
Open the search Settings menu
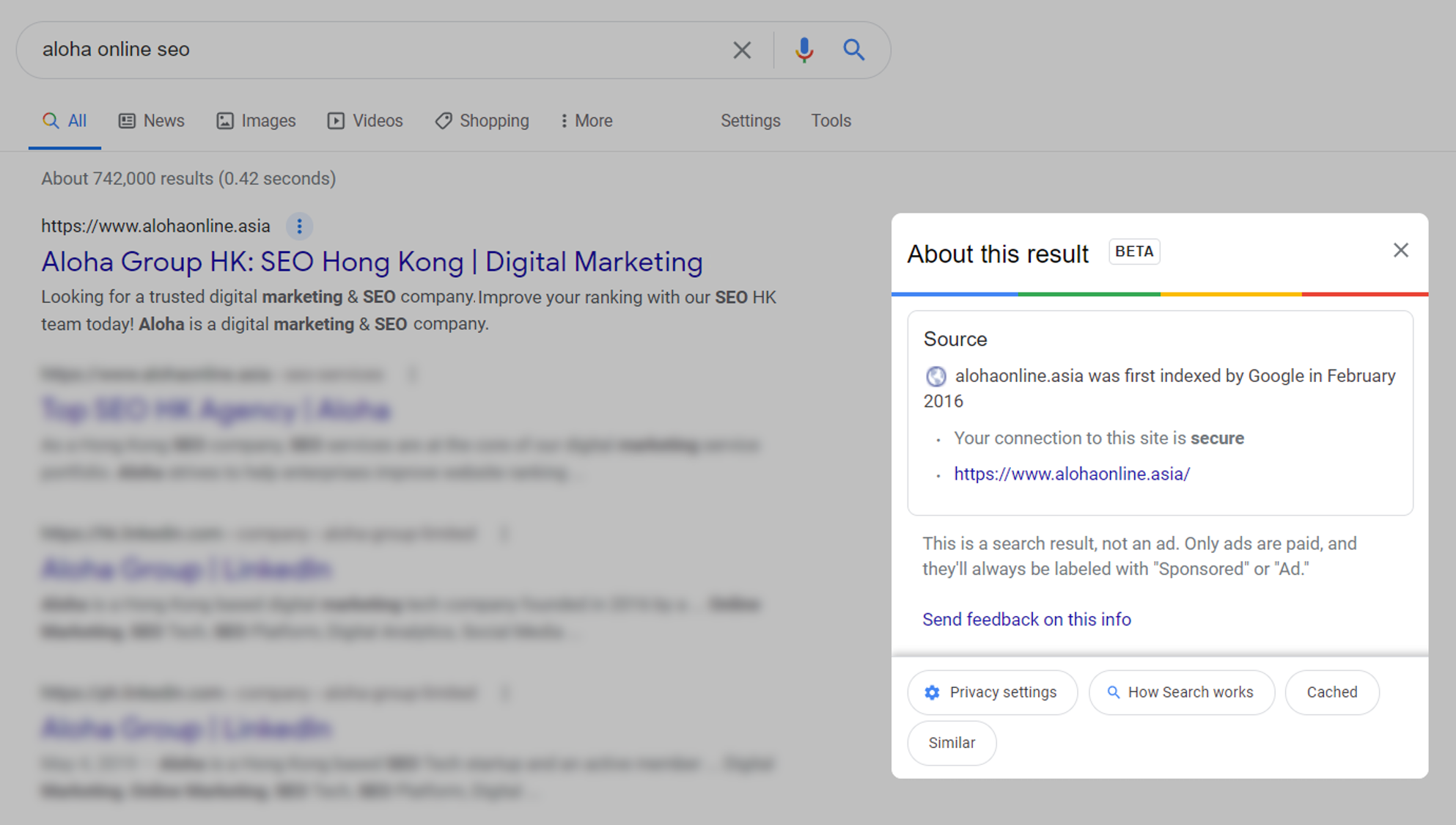[750, 121]
